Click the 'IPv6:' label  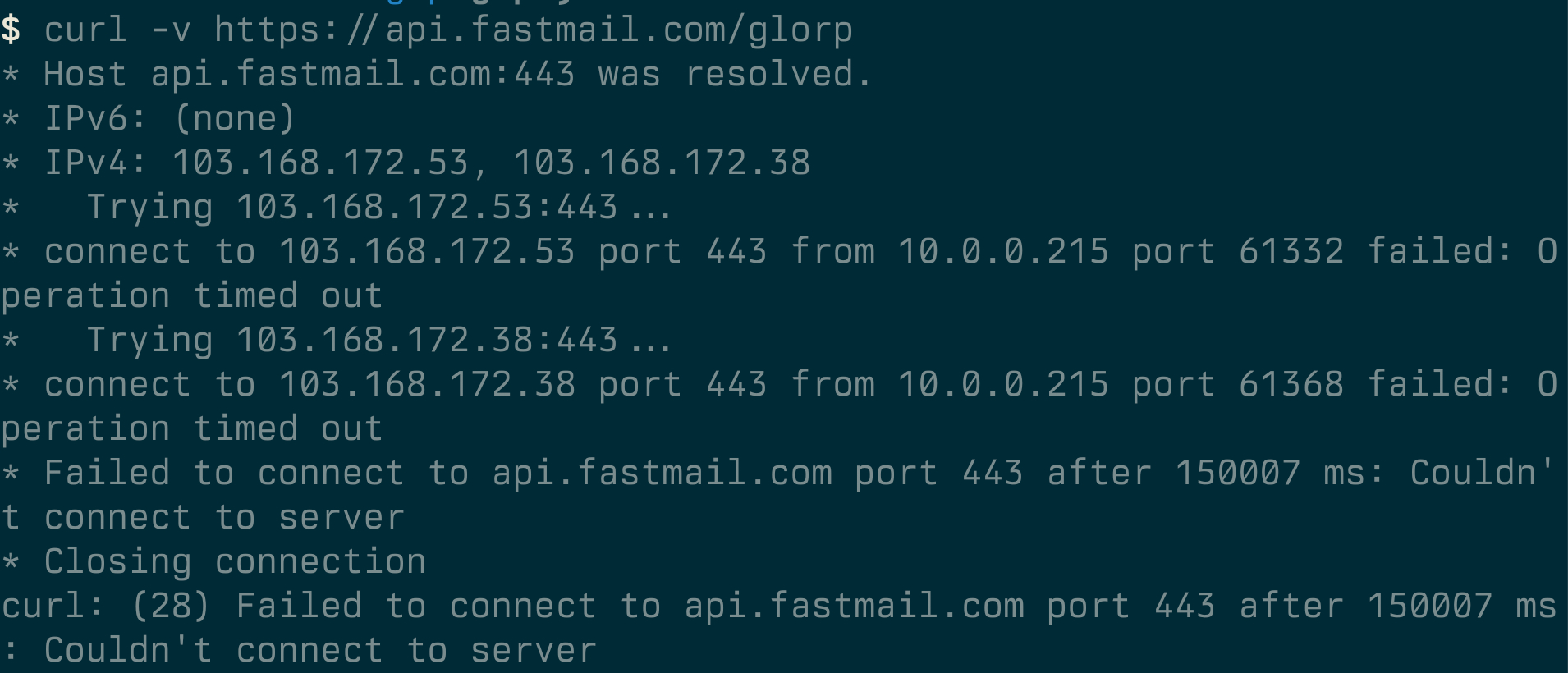(x=96, y=119)
